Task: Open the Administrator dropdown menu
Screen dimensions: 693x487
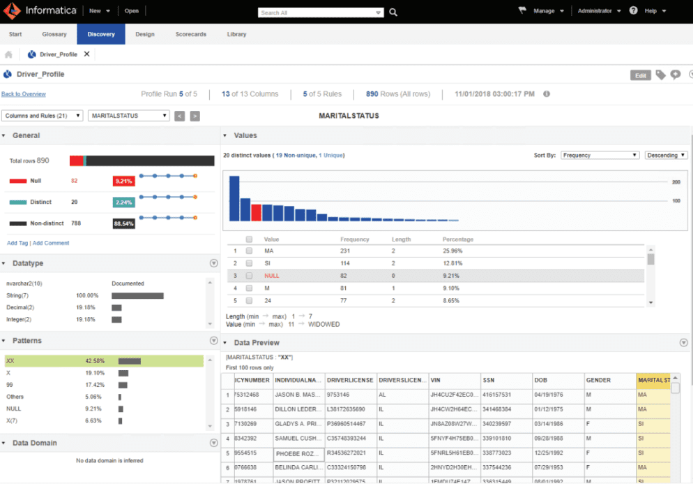Action: click(599, 11)
